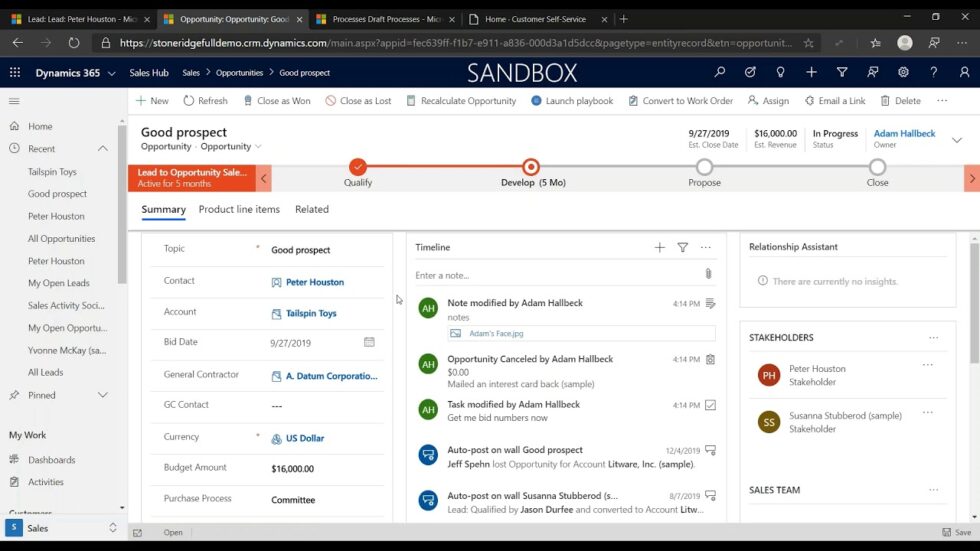Open timeline more options ellipsis
Viewport: 980px width, 551px height.
(706, 247)
